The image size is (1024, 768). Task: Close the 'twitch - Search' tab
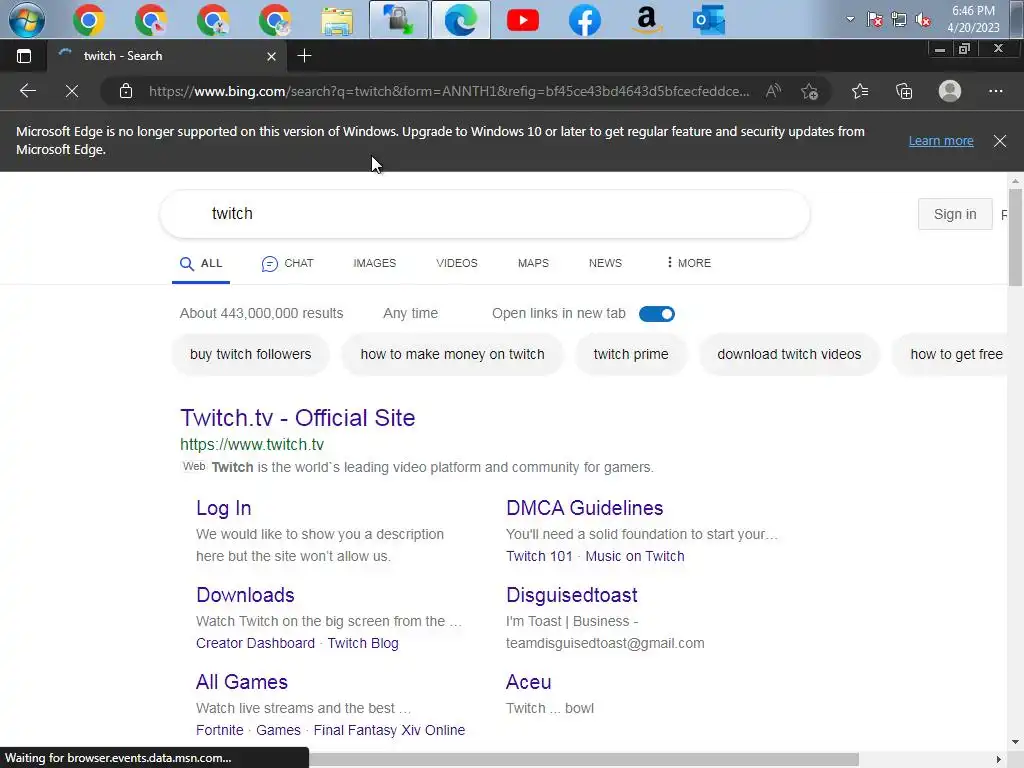pos(272,56)
